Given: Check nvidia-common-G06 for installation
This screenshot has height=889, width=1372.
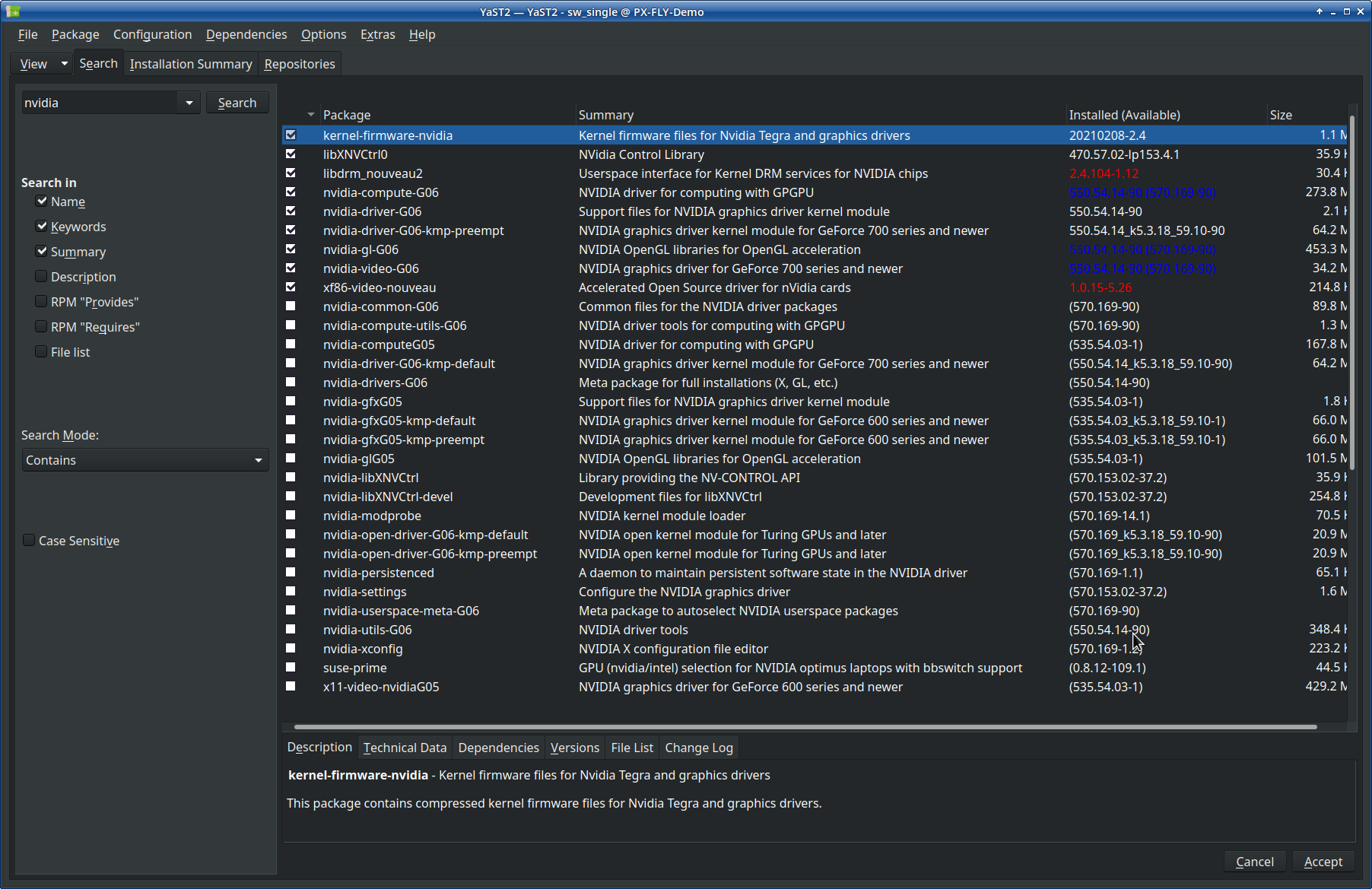Looking at the screenshot, I should [291, 306].
